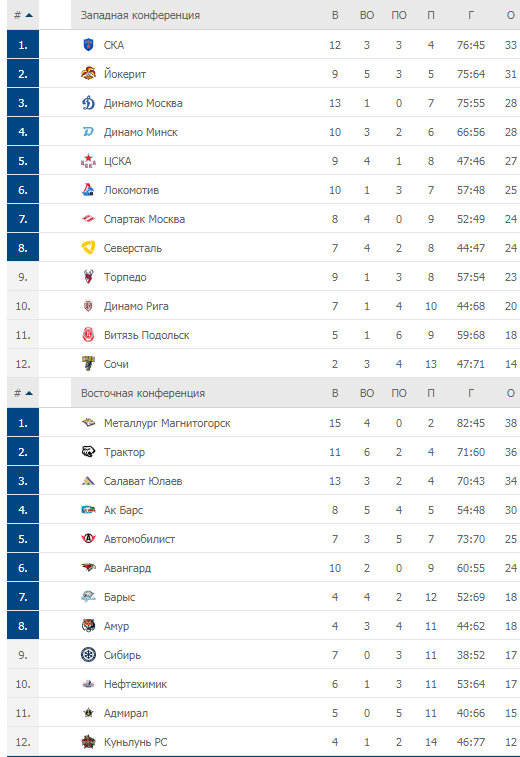This screenshot has height=757, width=520.
Task: Click the Трактор bear logo icon
Action: [x=88, y=452]
